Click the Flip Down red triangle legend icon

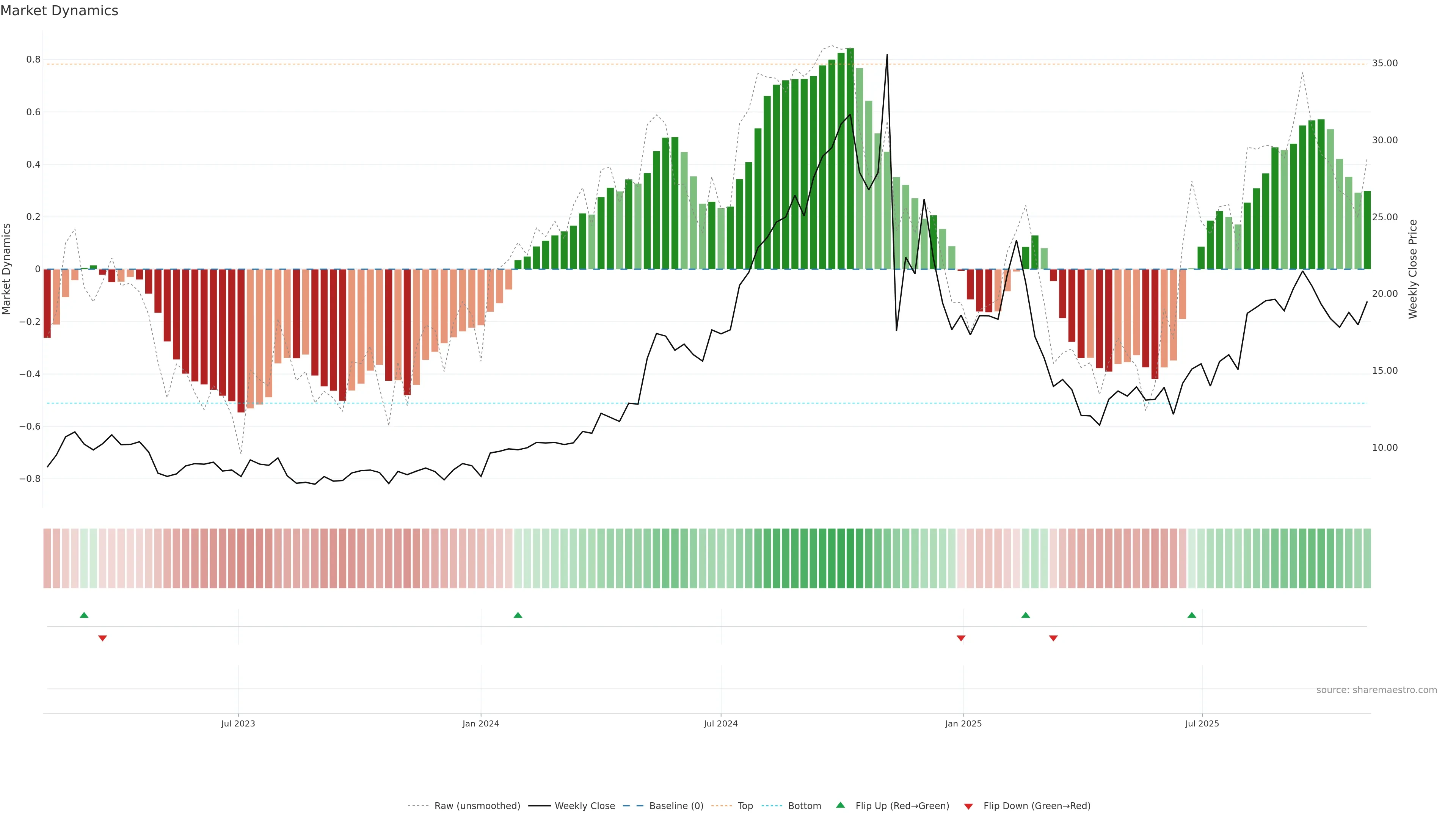click(968, 806)
